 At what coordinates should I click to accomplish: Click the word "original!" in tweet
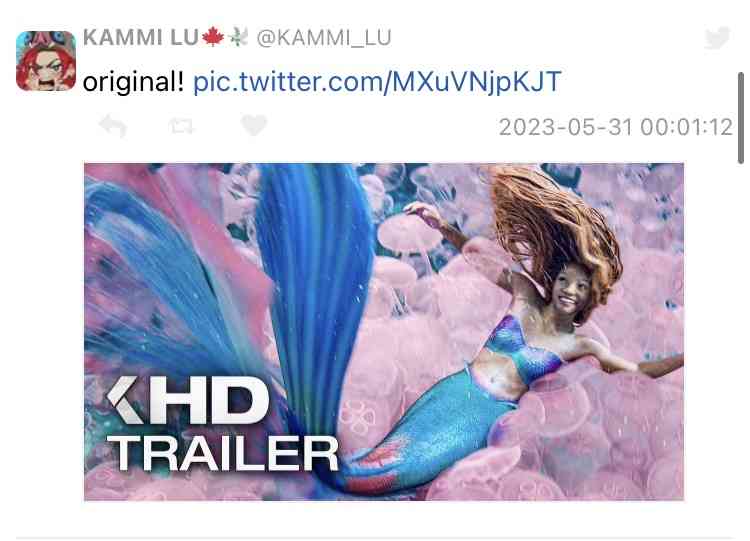pyautogui.click(x=133, y=82)
